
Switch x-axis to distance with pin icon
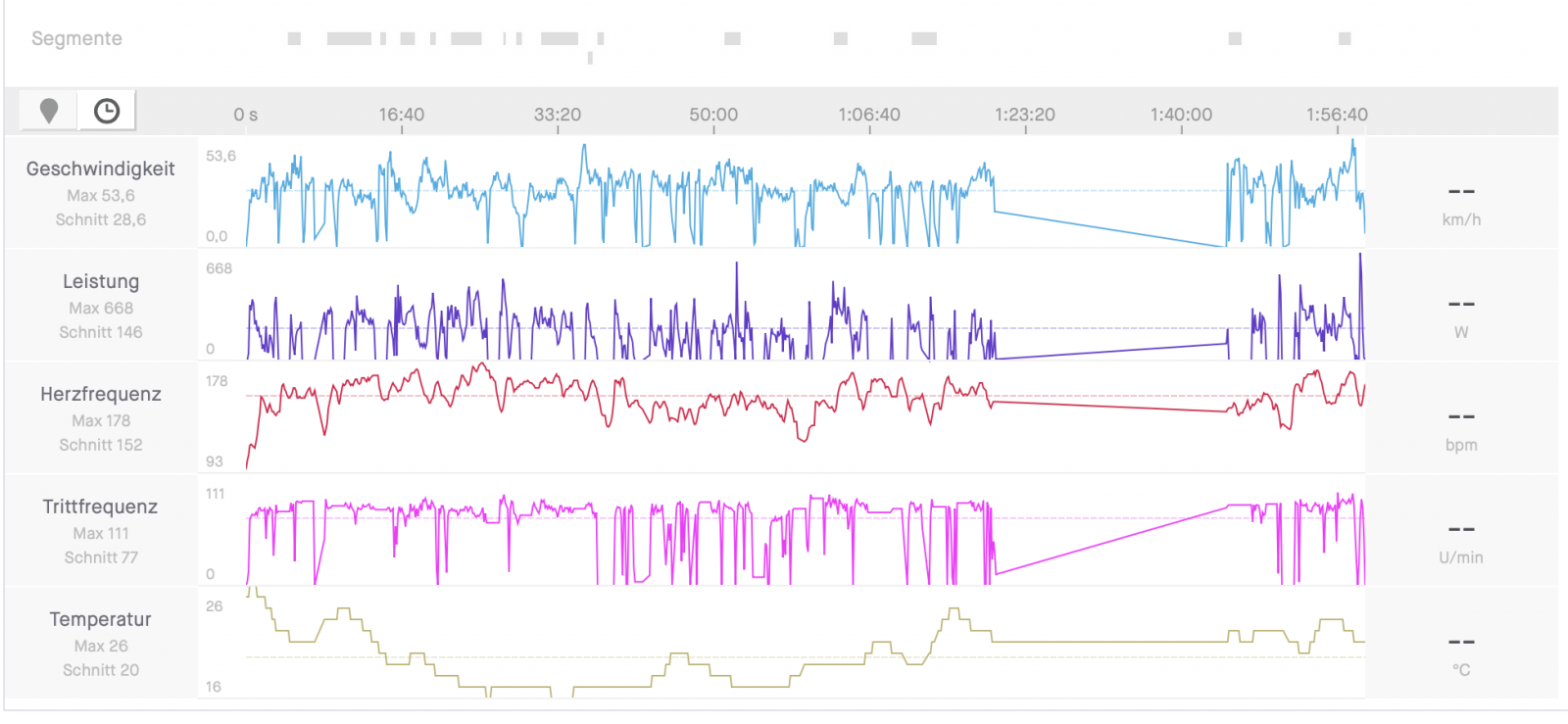click(49, 111)
